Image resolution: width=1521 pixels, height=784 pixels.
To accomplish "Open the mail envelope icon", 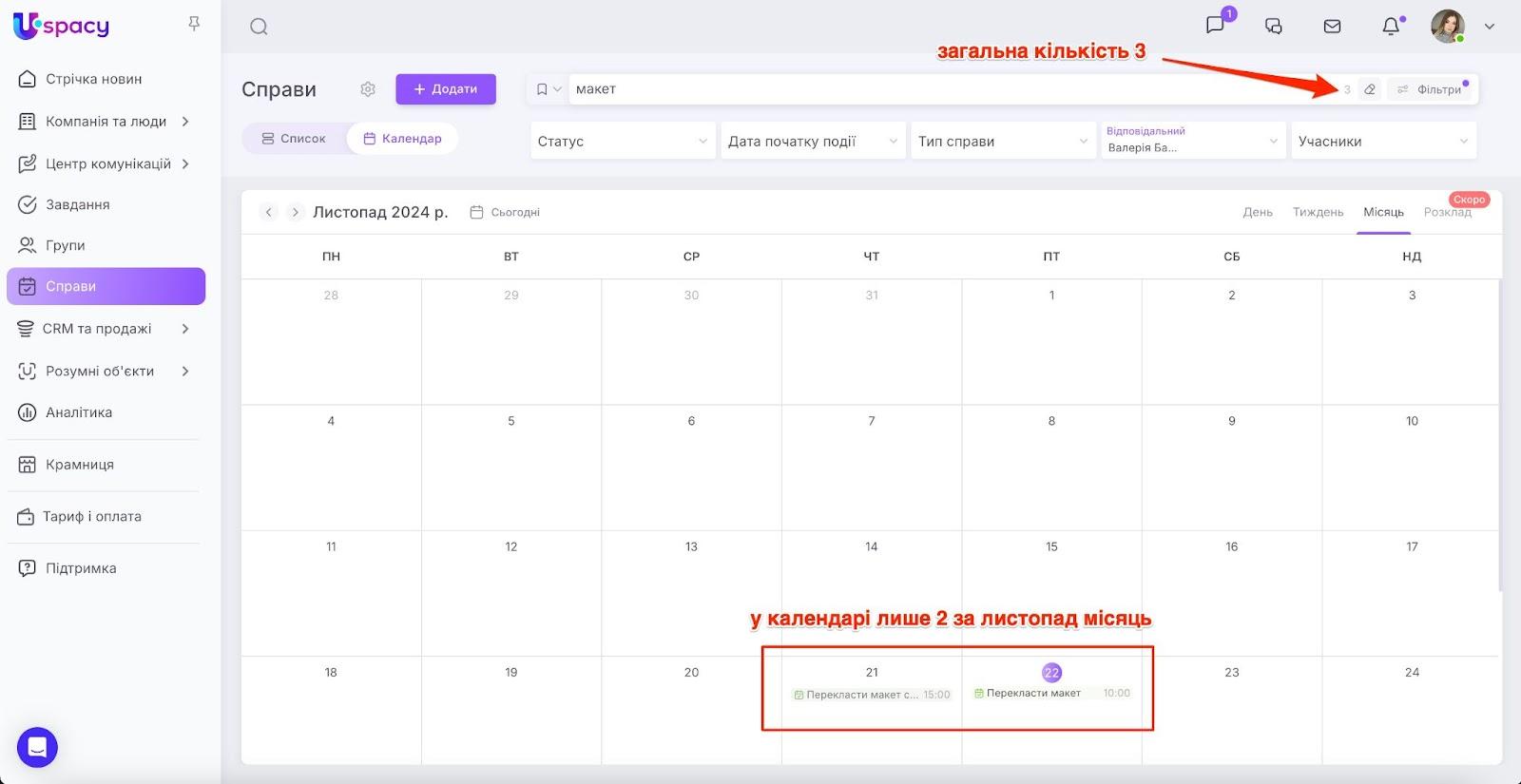I will tap(1333, 27).
